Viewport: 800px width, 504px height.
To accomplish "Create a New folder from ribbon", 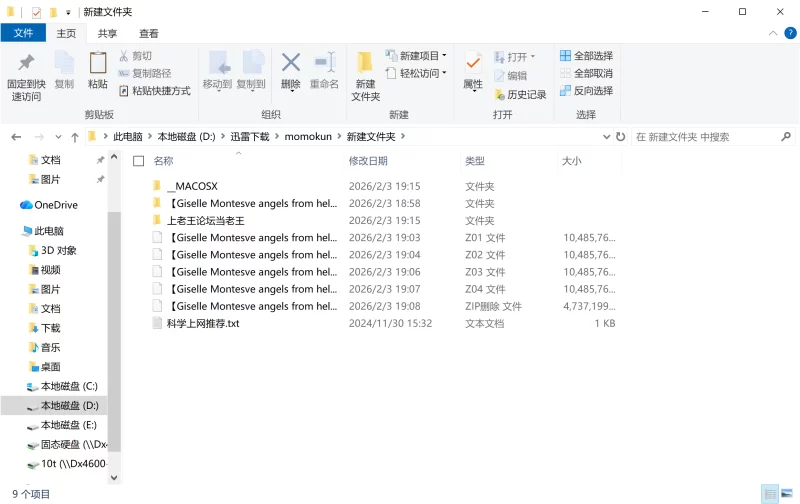I will 365,75.
